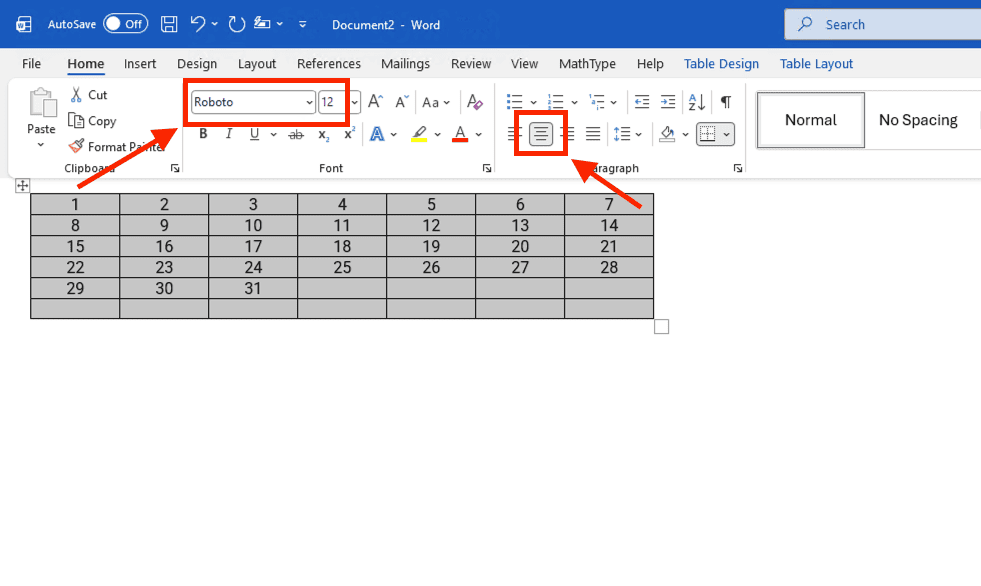Open the Table Design tab
The height and width of the screenshot is (586, 981).
pyautogui.click(x=721, y=64)
